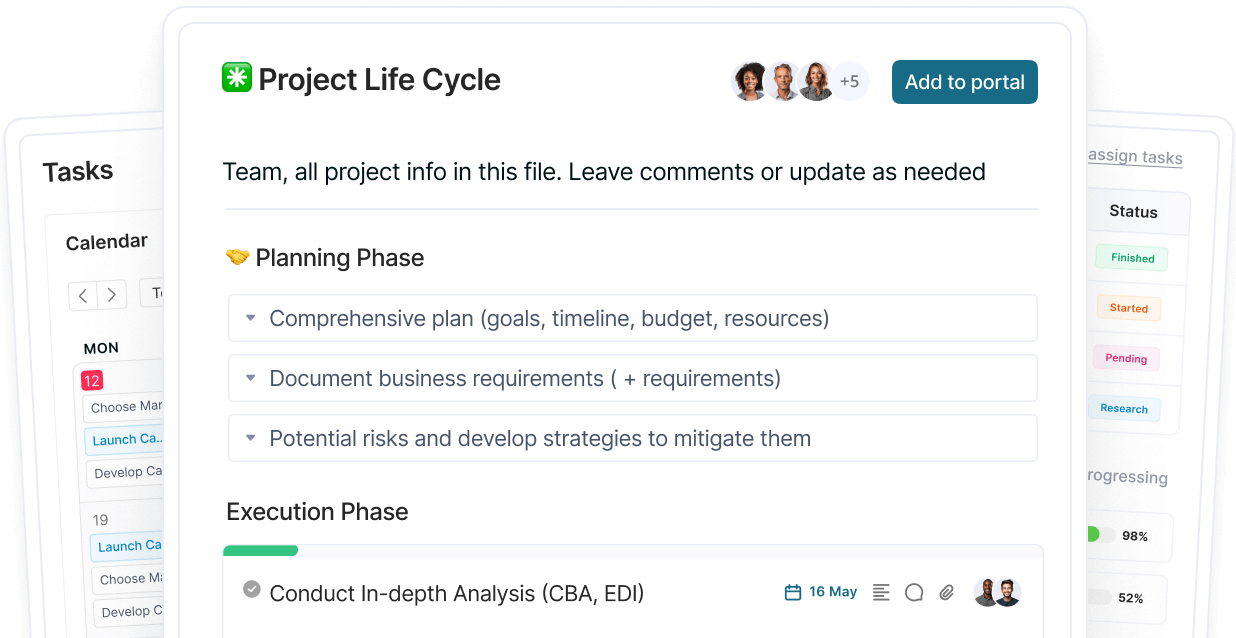Open the text description lines icon
The image size is (1236, 638).
(881, 593)
